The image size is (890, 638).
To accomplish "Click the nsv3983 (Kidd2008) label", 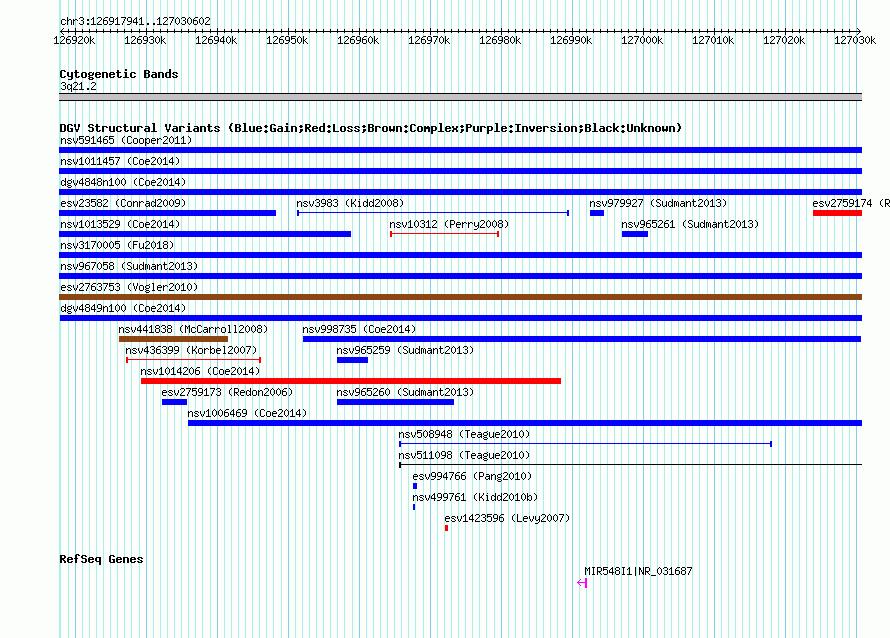I will 350,203.
